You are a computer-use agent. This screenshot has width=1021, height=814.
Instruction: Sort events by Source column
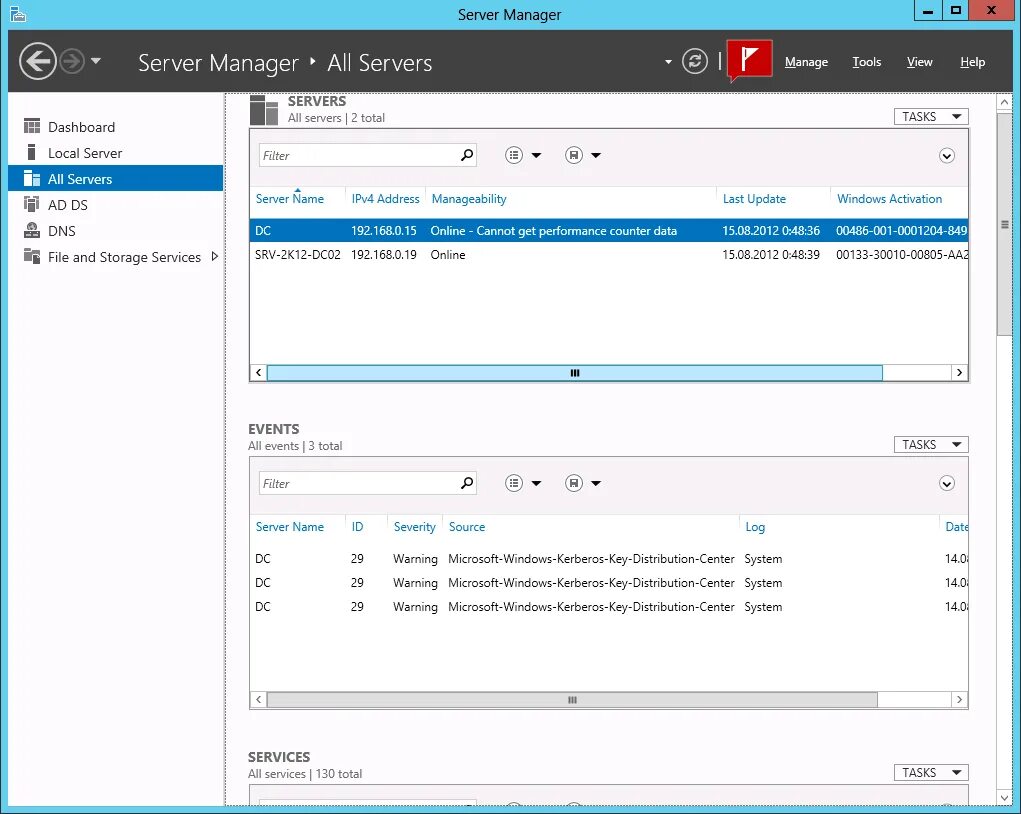click(x=467, y=527)
